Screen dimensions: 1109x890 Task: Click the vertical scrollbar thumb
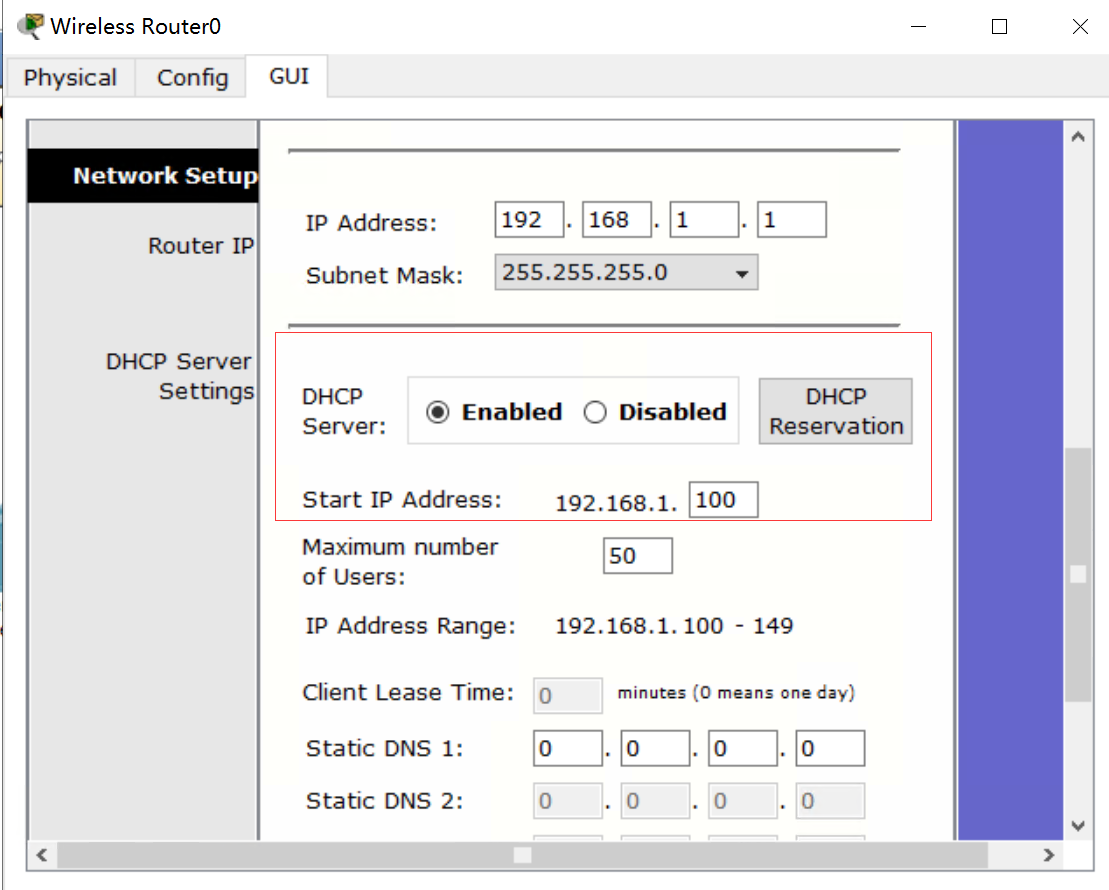pos(1078,574)
